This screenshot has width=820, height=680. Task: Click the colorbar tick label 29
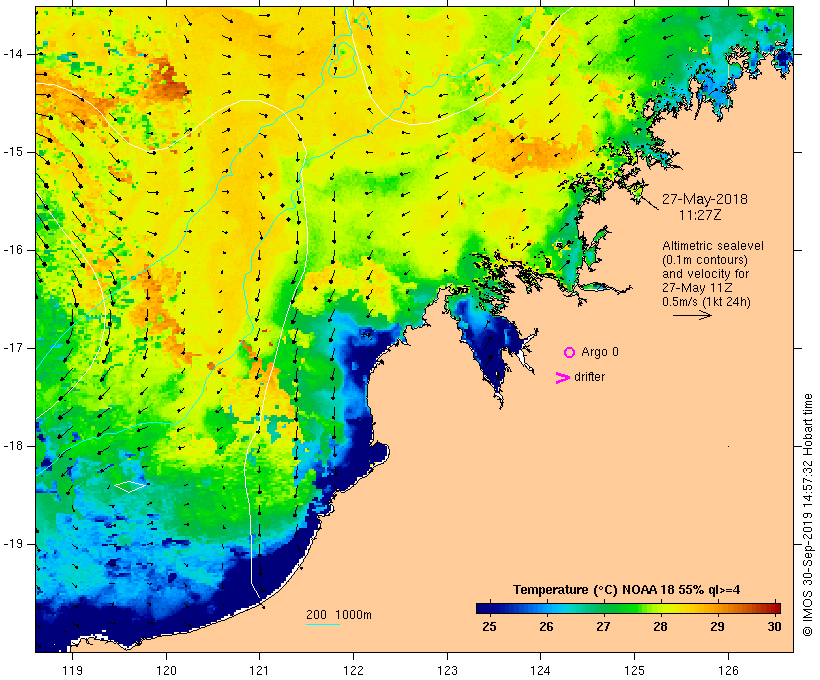coord(718,626)
